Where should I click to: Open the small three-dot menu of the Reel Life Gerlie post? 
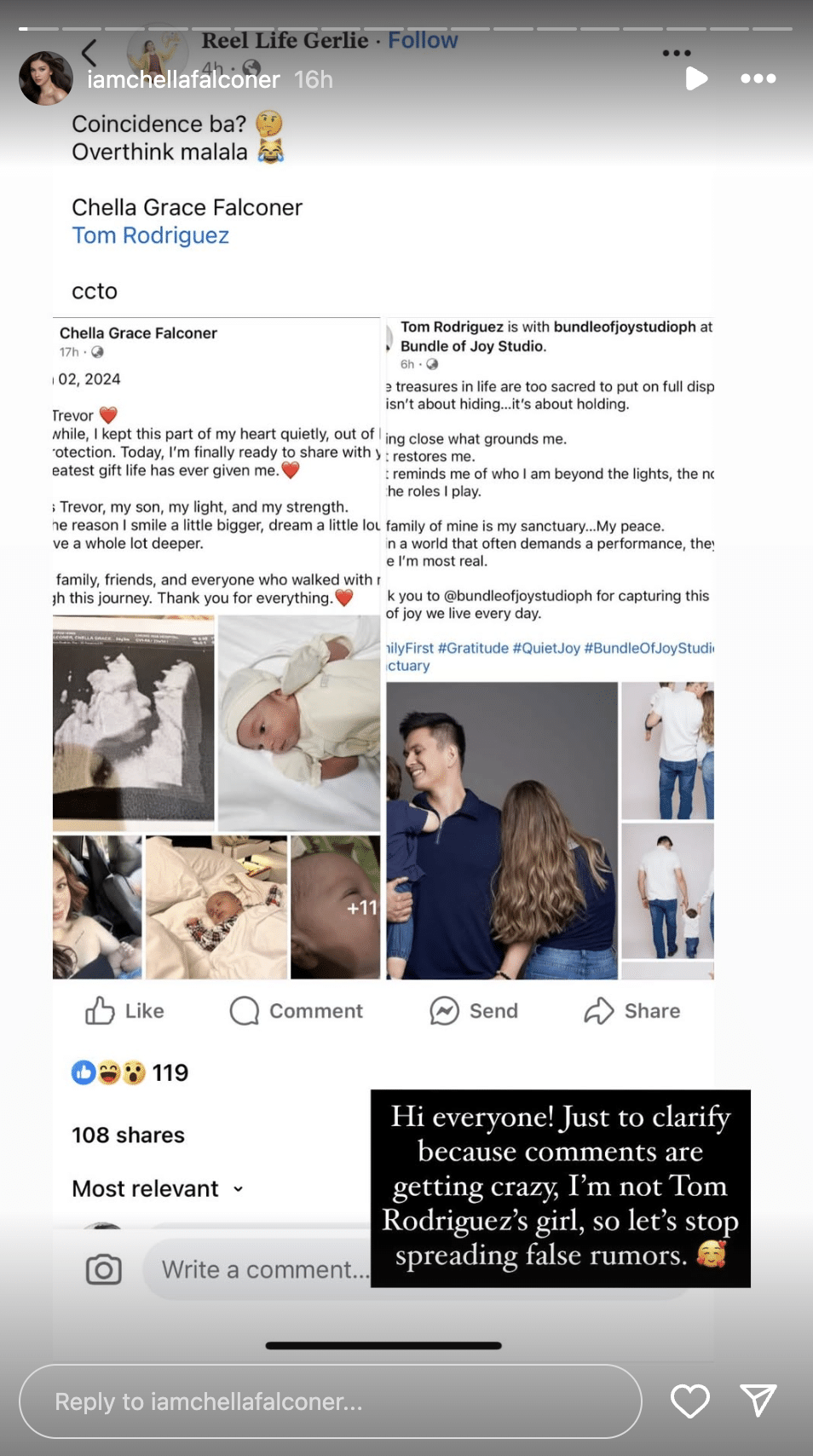pyautogui.click(x=677, y=53)
